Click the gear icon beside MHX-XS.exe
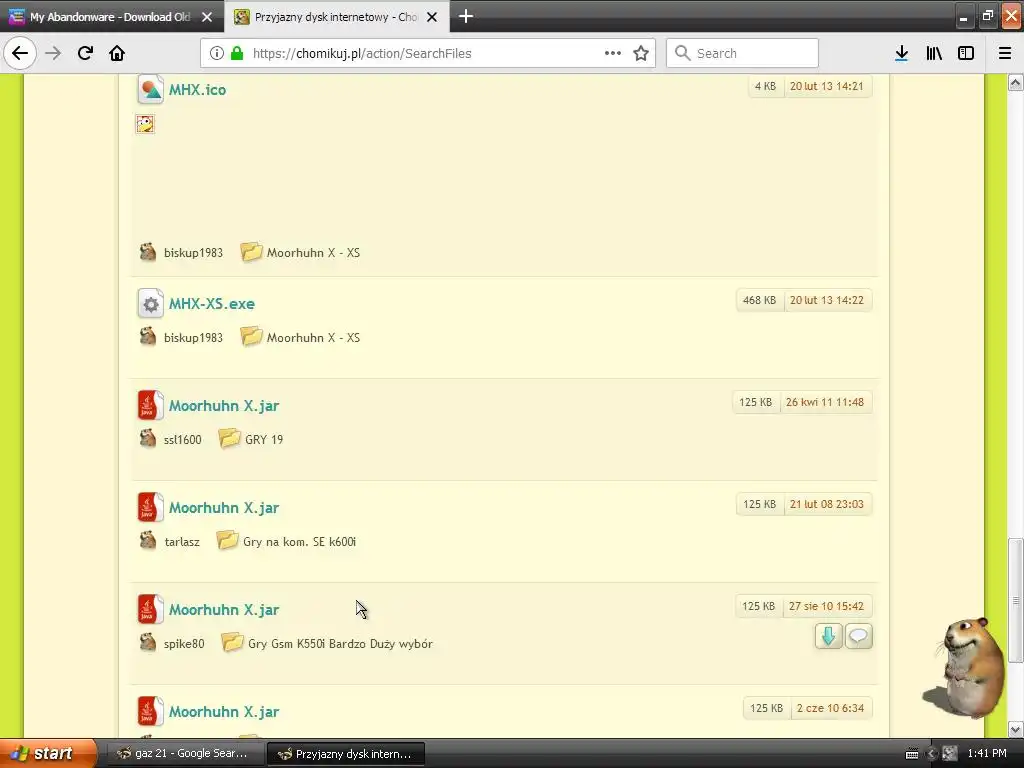The height and width of the screenshot is (768, 1024). 150,304
